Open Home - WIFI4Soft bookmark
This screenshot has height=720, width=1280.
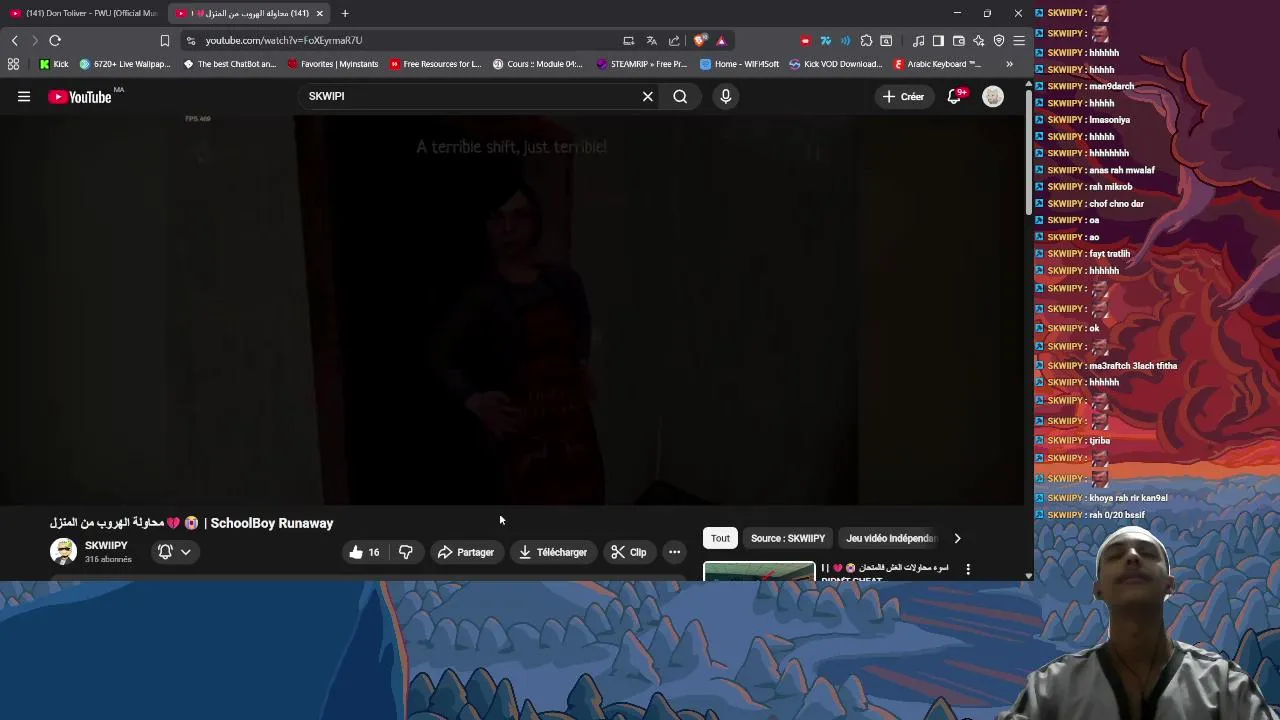[x=740, y=64]
